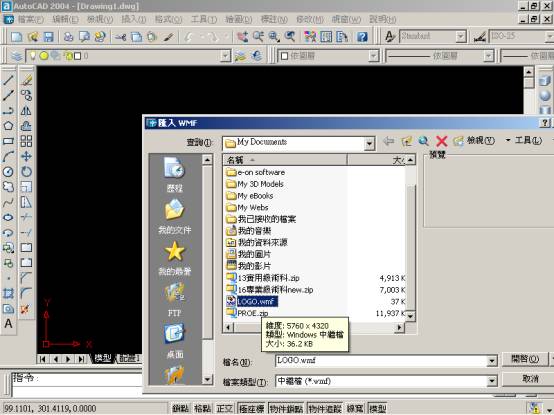This screenshot has height=415, width=554.
Task: Click the Create New Folder icon in dialog
Action: point(458,141)
